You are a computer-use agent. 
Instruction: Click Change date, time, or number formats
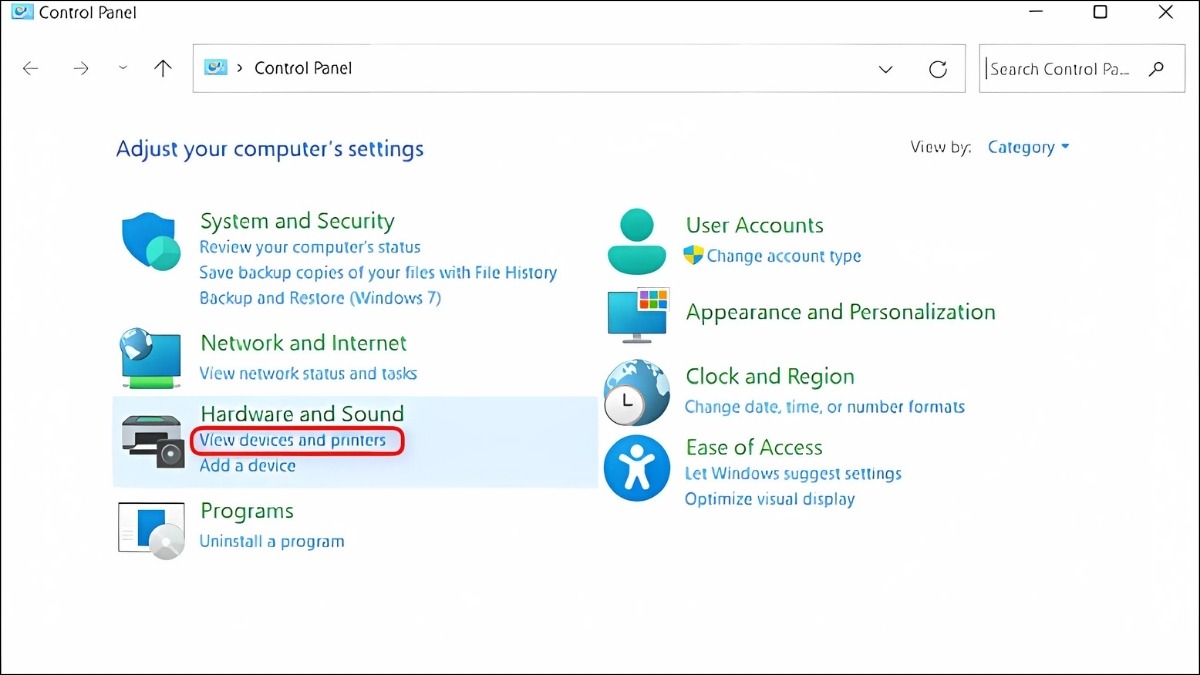(825, 407)
